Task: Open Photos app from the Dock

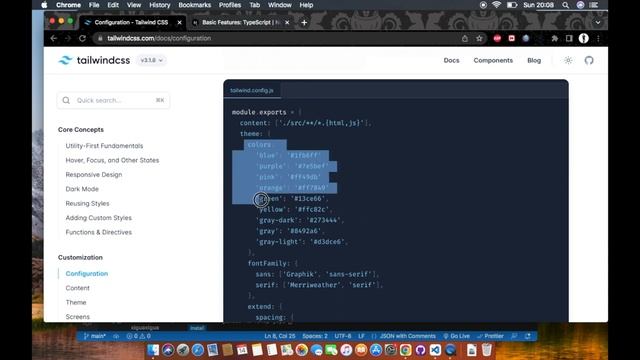Action: tap(302, 350)
